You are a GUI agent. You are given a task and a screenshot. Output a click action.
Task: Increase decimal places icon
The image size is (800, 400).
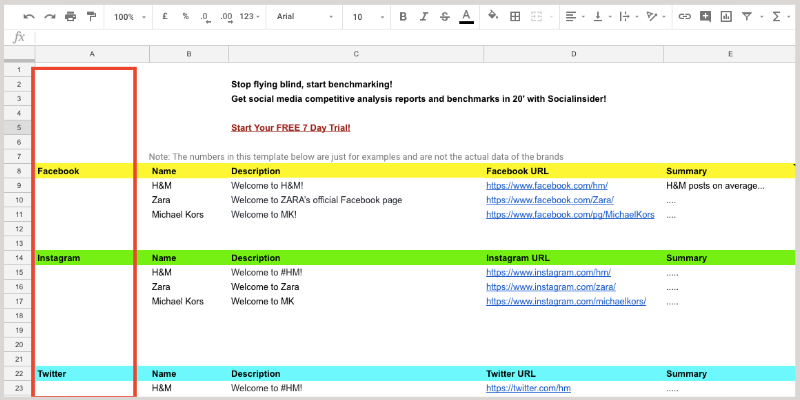point(227,17)
